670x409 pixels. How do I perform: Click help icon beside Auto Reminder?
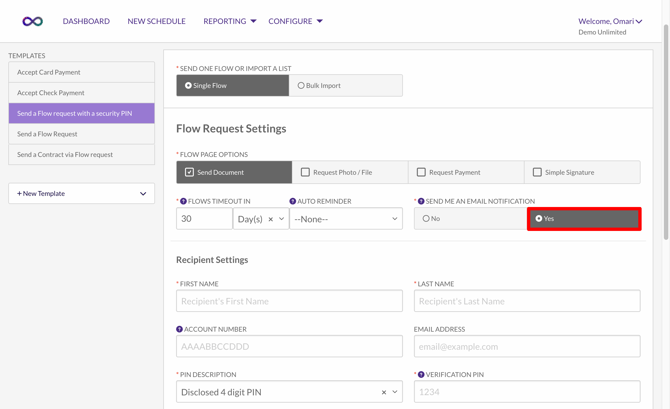click(x=293, y=201)
